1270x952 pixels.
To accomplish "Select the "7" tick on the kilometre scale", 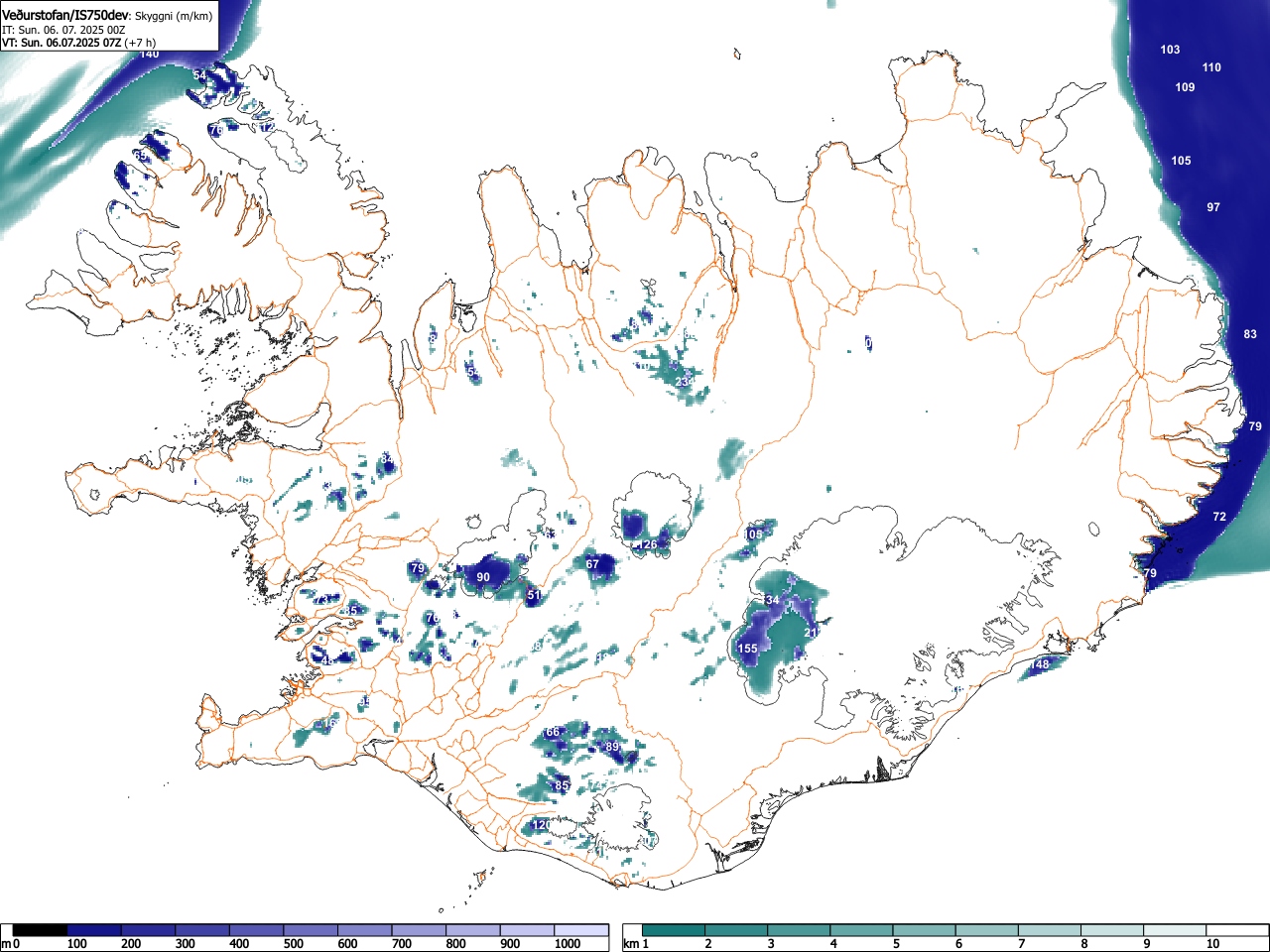I will tap(1021, 944).
